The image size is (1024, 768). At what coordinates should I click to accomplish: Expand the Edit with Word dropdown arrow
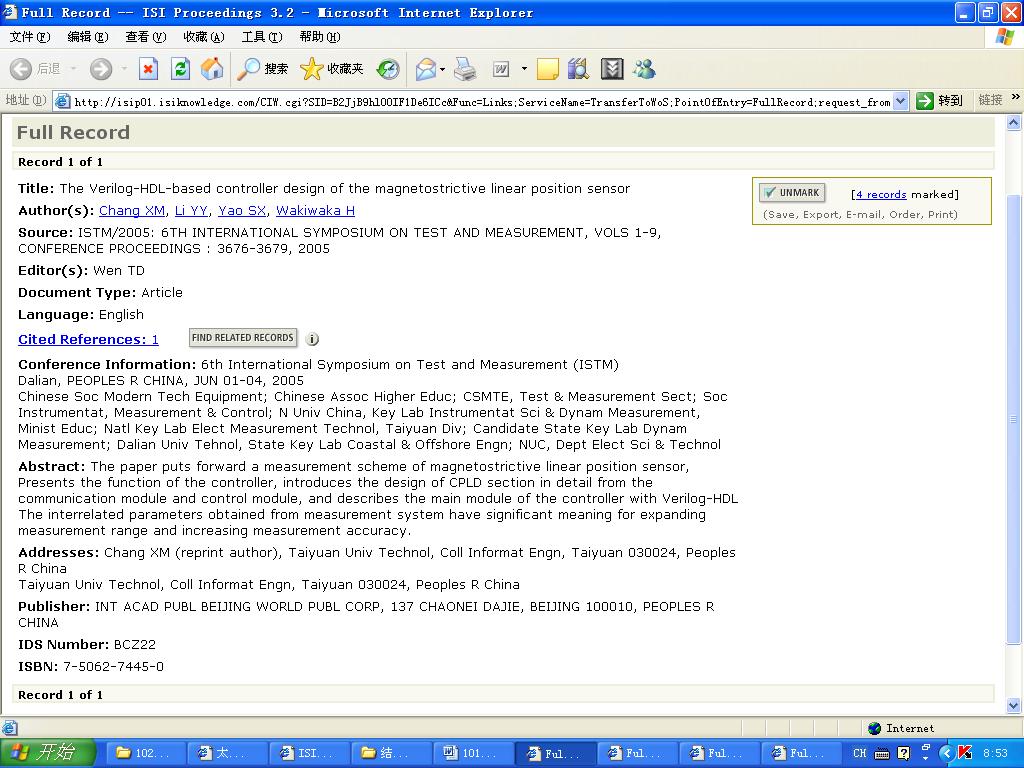(523, 69)
